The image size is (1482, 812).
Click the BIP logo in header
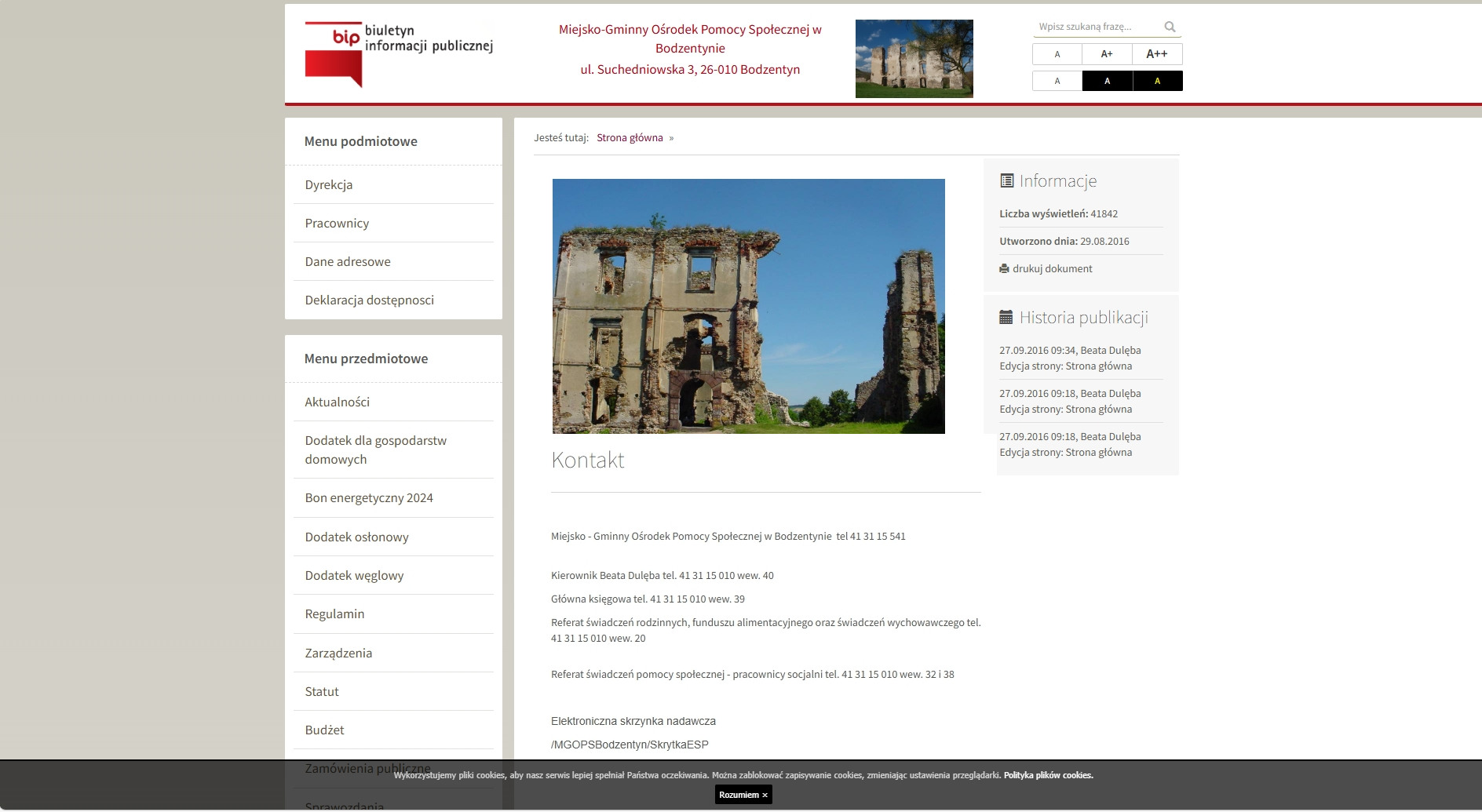click(x=398, y=54)
